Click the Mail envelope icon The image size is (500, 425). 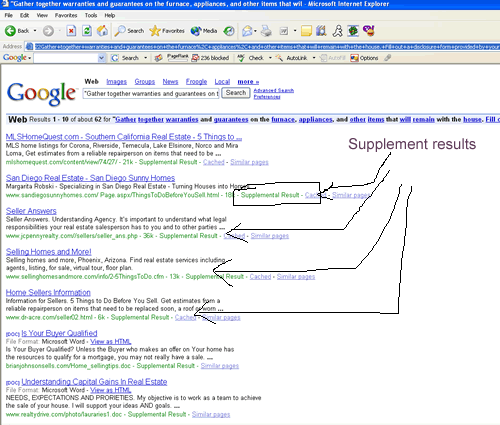click(x=247, y=31)
